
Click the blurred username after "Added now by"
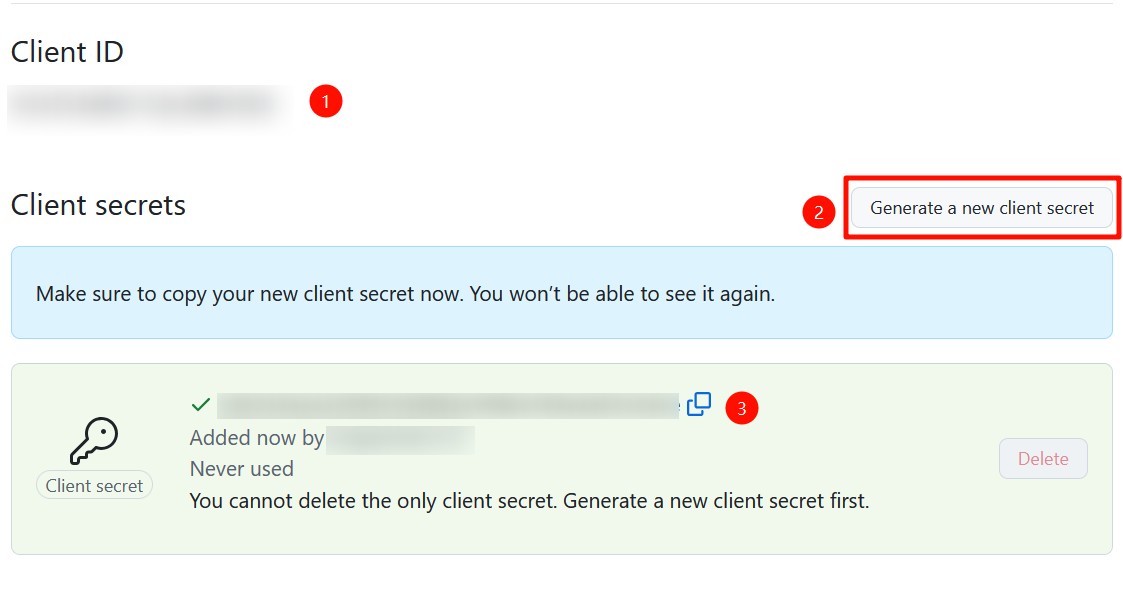click(400, 438)
